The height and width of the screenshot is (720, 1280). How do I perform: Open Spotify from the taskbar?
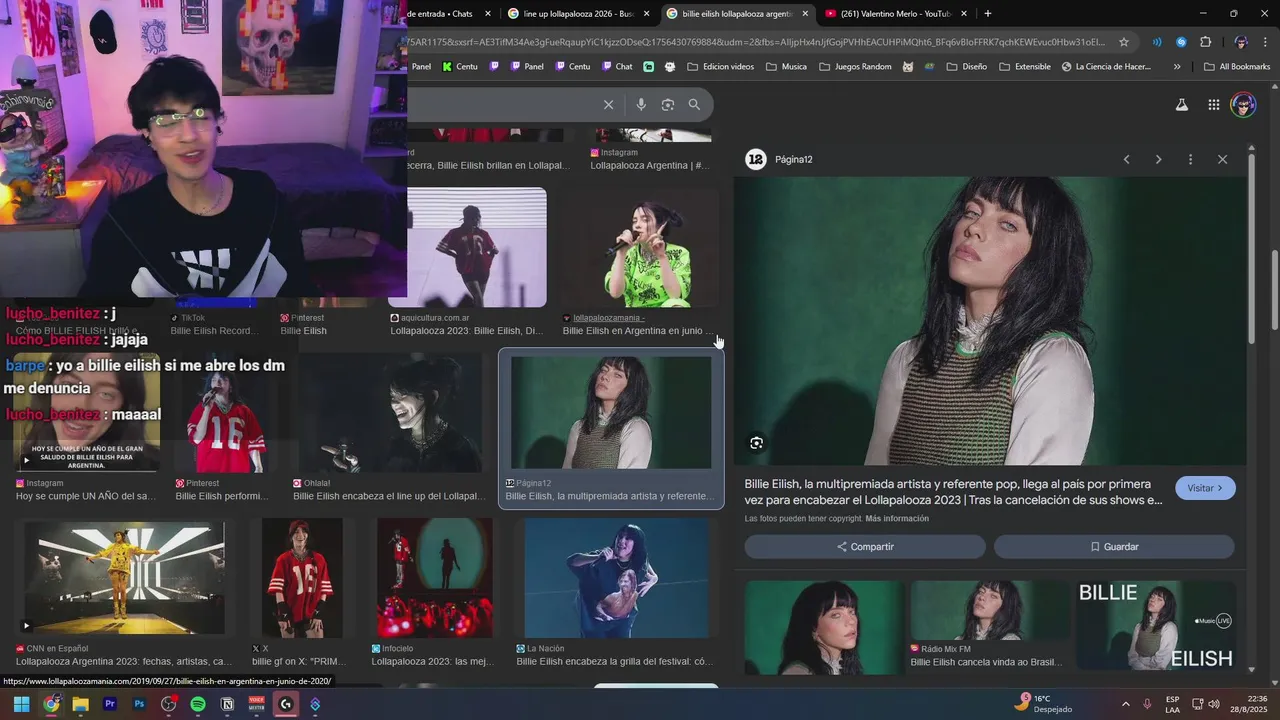(198, 704)
